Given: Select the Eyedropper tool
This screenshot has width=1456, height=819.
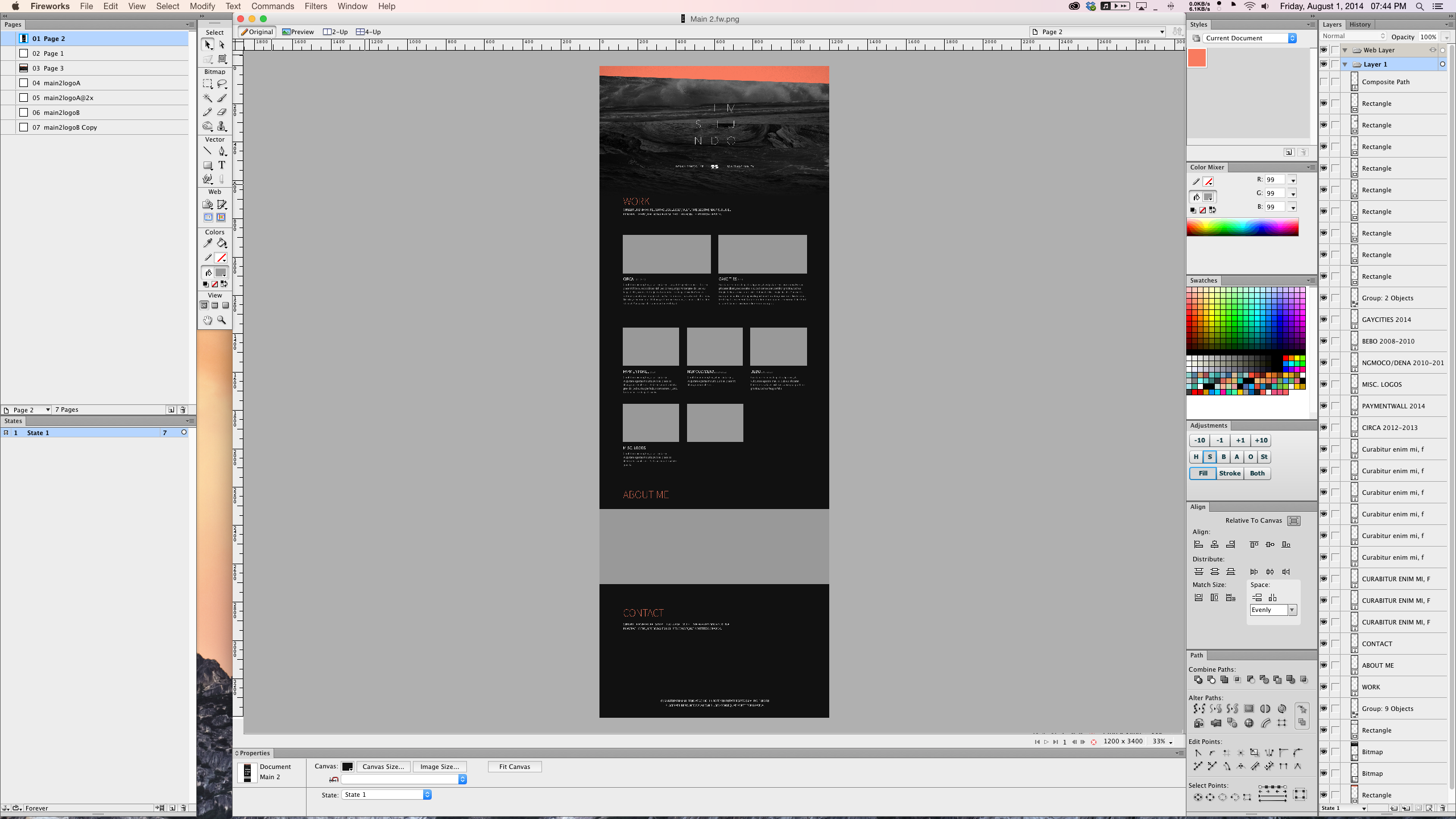Looking at the screenshot, I should [208, 243].
